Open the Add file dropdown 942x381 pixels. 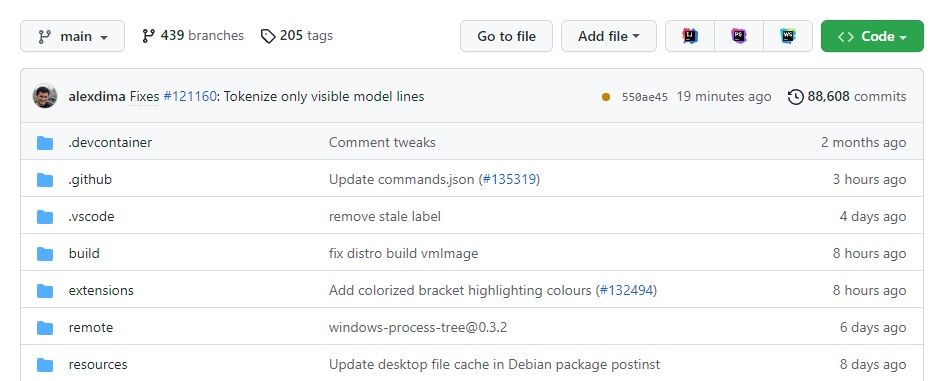(x=609, y=36)
